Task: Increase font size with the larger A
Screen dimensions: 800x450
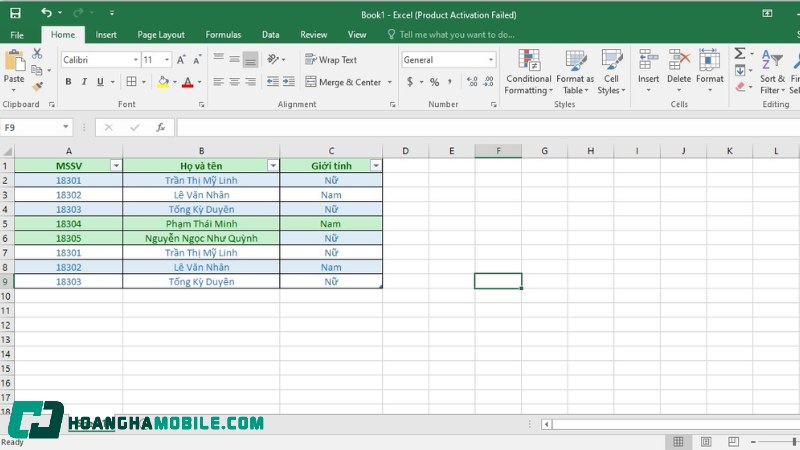Action: 181,60
